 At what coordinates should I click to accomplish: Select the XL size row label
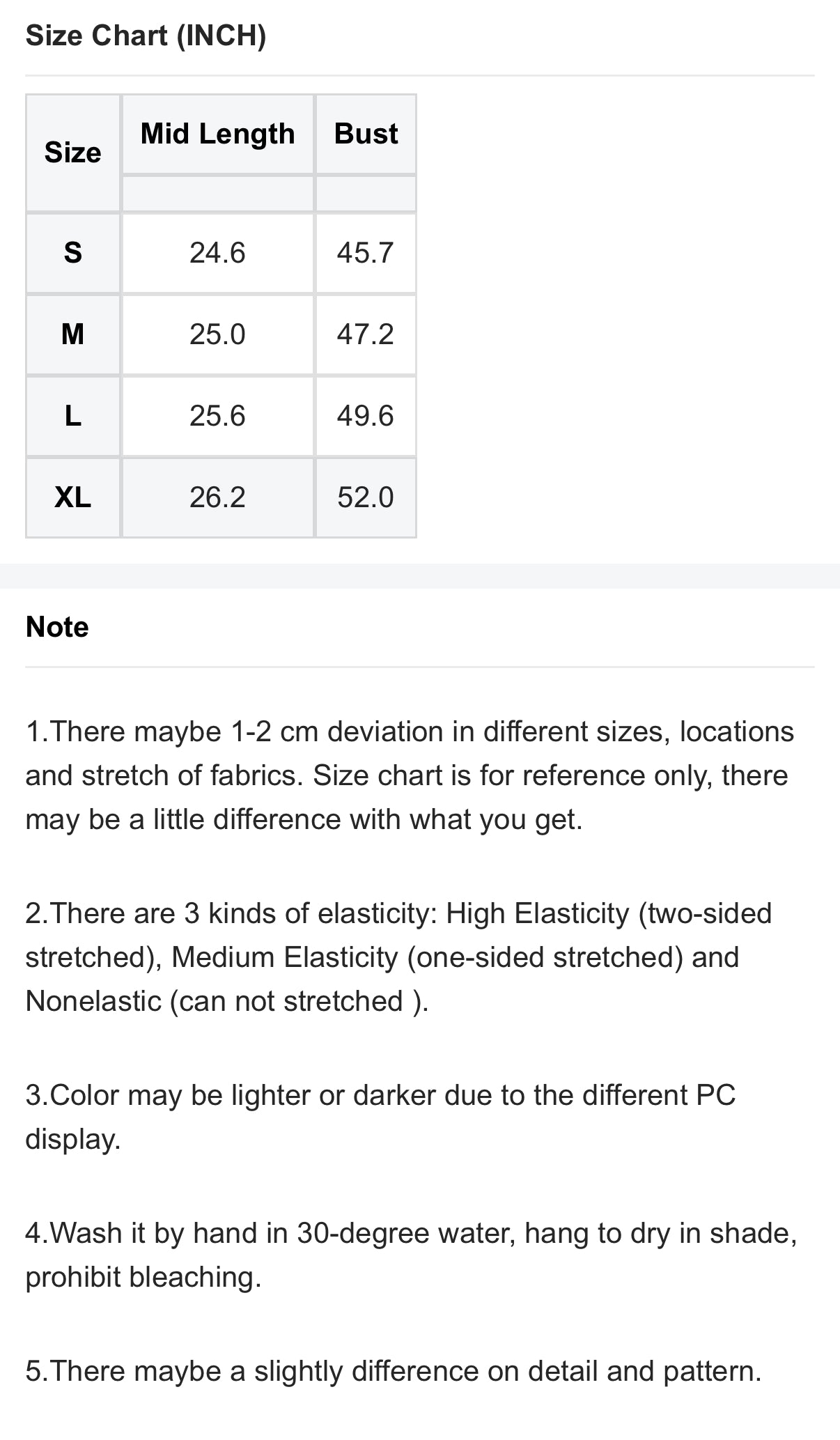72,497
